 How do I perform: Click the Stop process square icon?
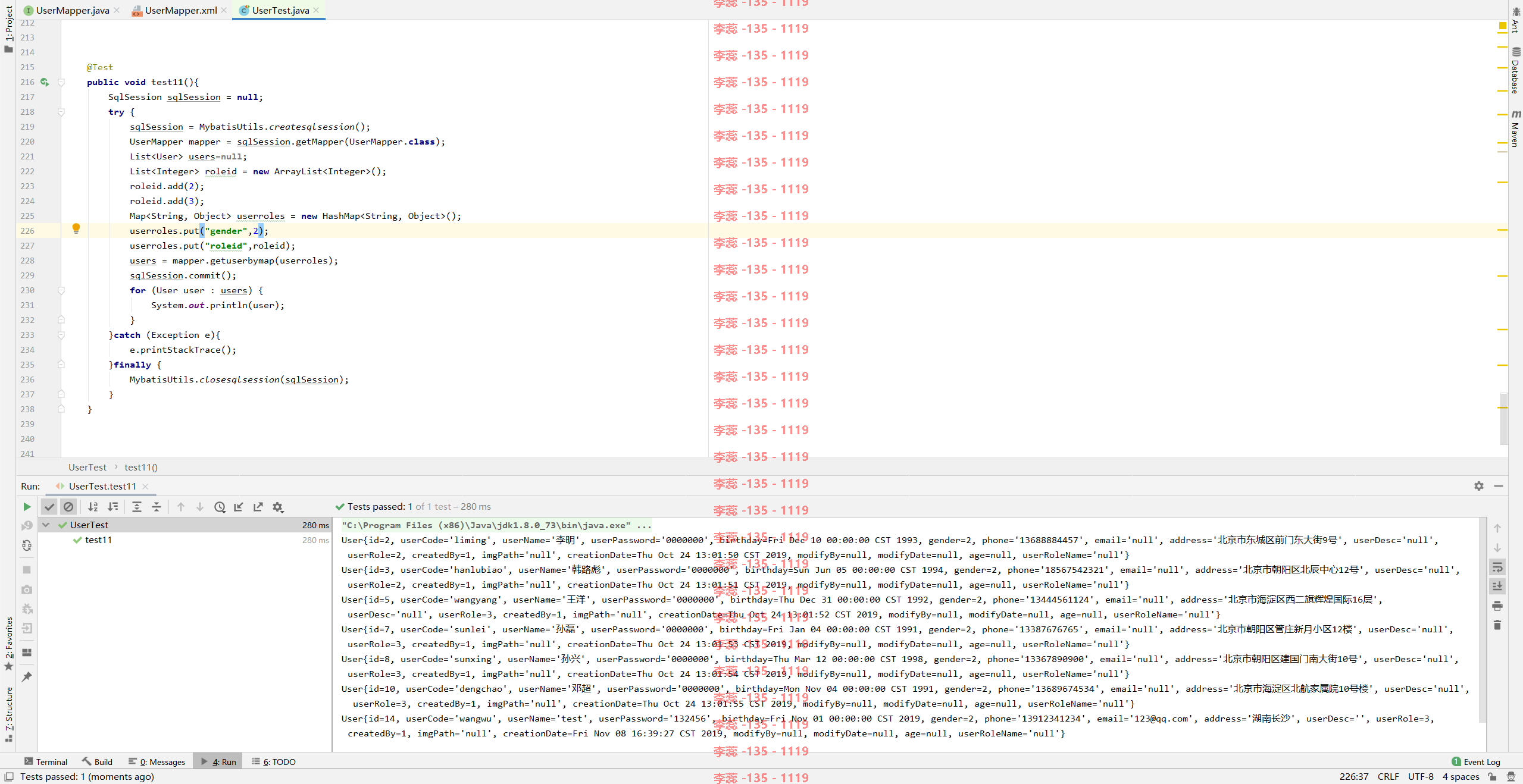click(x=27, y=570)
